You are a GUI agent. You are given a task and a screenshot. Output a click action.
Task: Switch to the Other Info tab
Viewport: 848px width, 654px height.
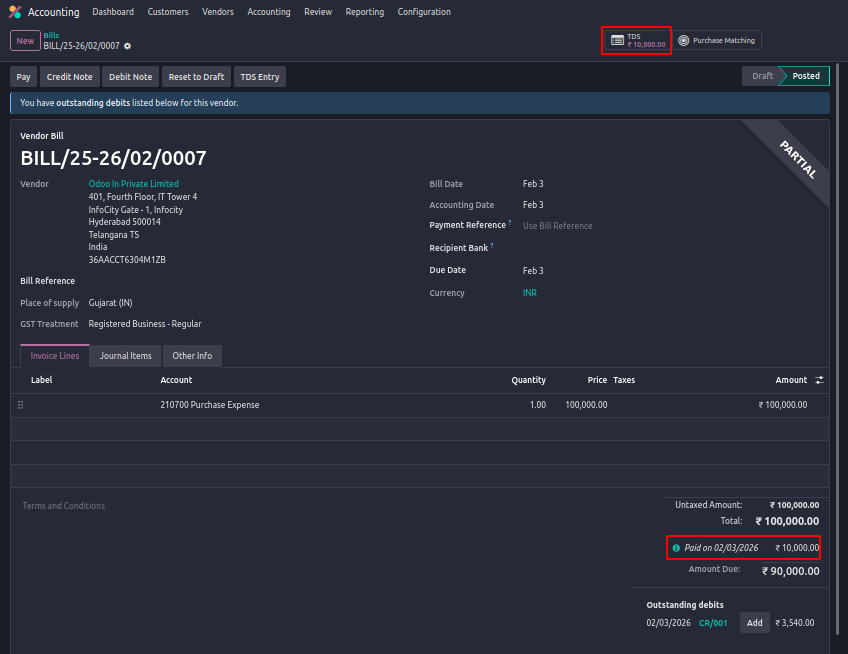click(x=192, y=356)
